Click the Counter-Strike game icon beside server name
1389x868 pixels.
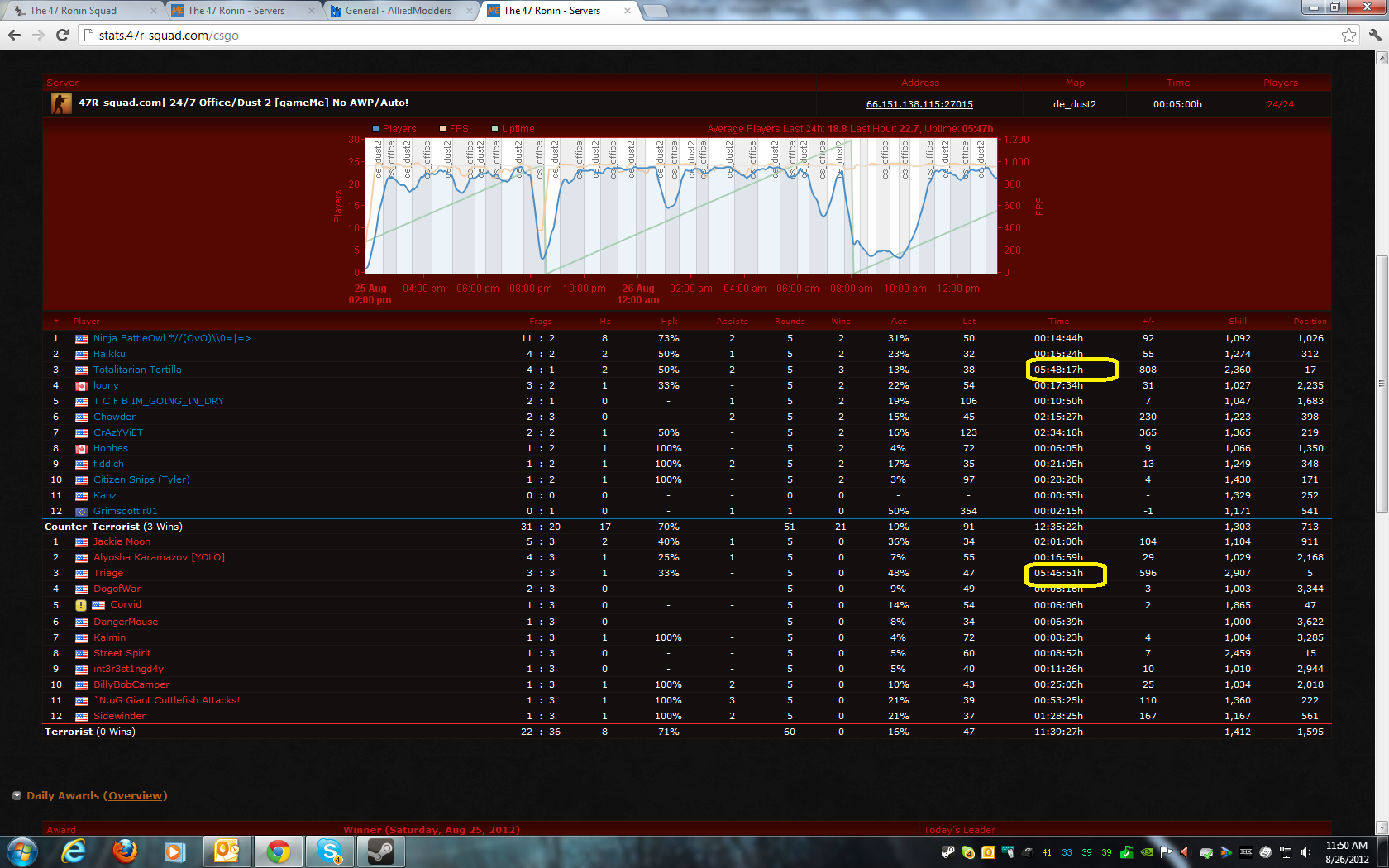coord(61,103)
